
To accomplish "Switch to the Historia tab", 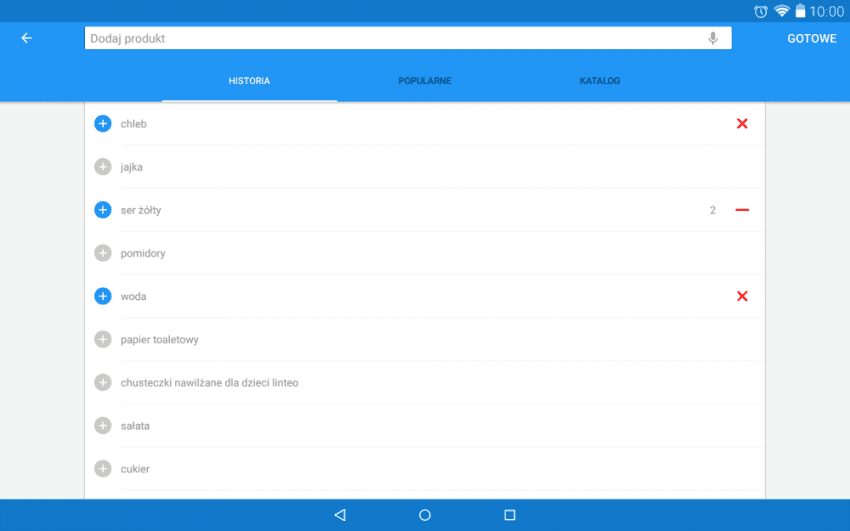I will click(249, 81).
